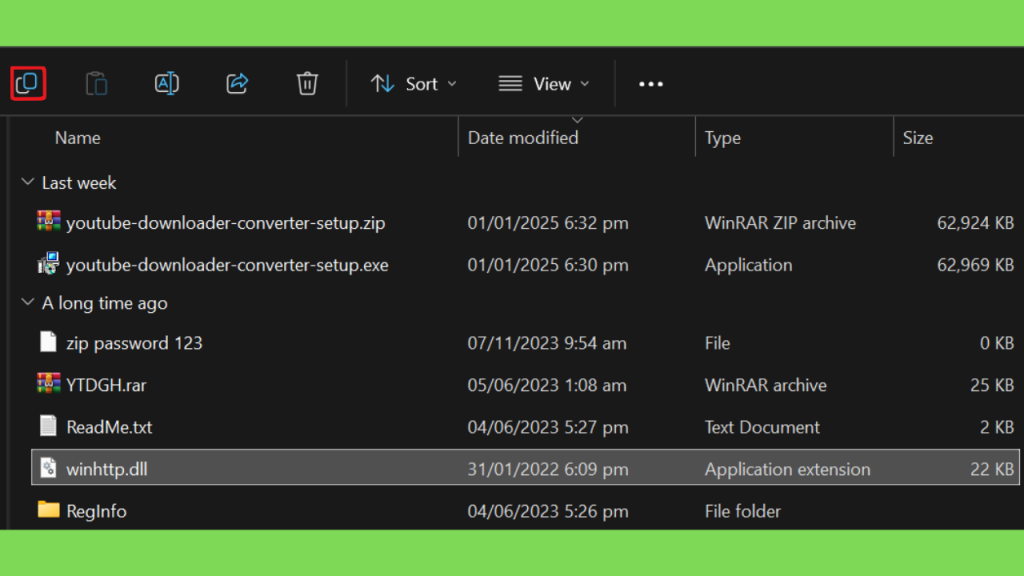Screen dimensions: 1024x576
Task: Click the youtube-downloader-converter-setup.exe installer icon
Action: [48, 264]
